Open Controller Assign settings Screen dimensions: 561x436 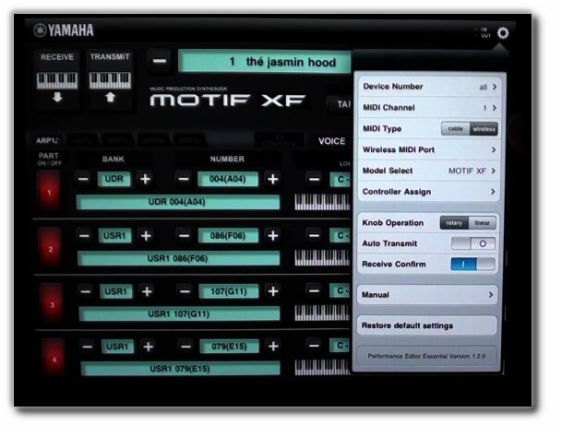[x=429, y=192]
